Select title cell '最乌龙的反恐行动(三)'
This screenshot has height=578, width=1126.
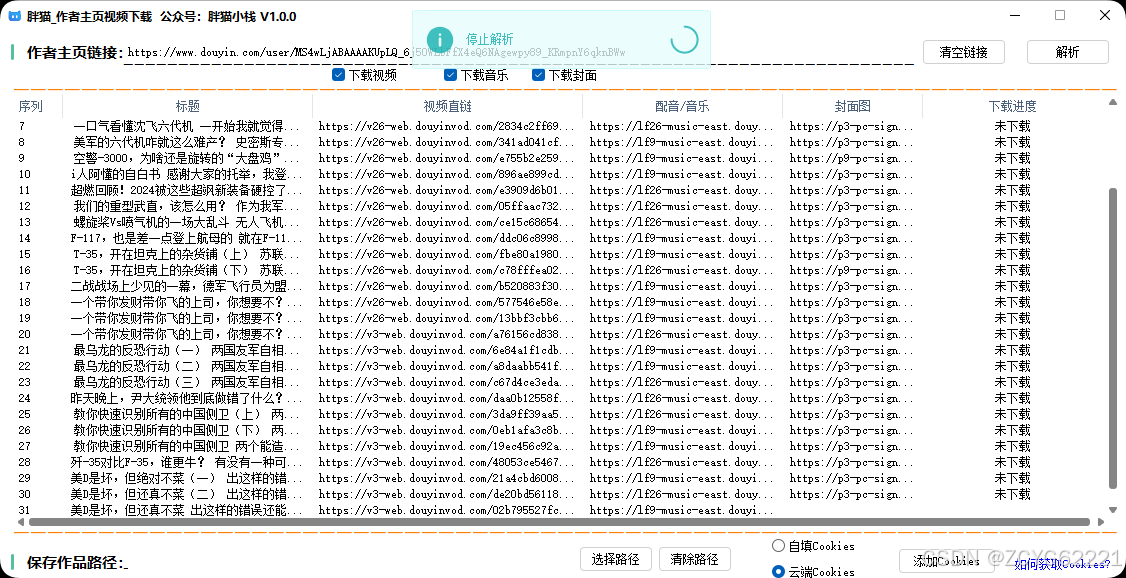[187, 382]
